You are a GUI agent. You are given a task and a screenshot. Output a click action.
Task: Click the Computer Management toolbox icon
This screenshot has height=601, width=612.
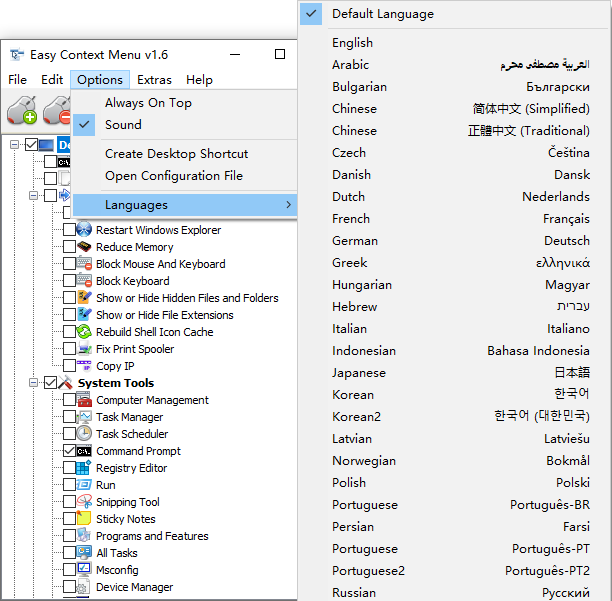pos(84,400)
